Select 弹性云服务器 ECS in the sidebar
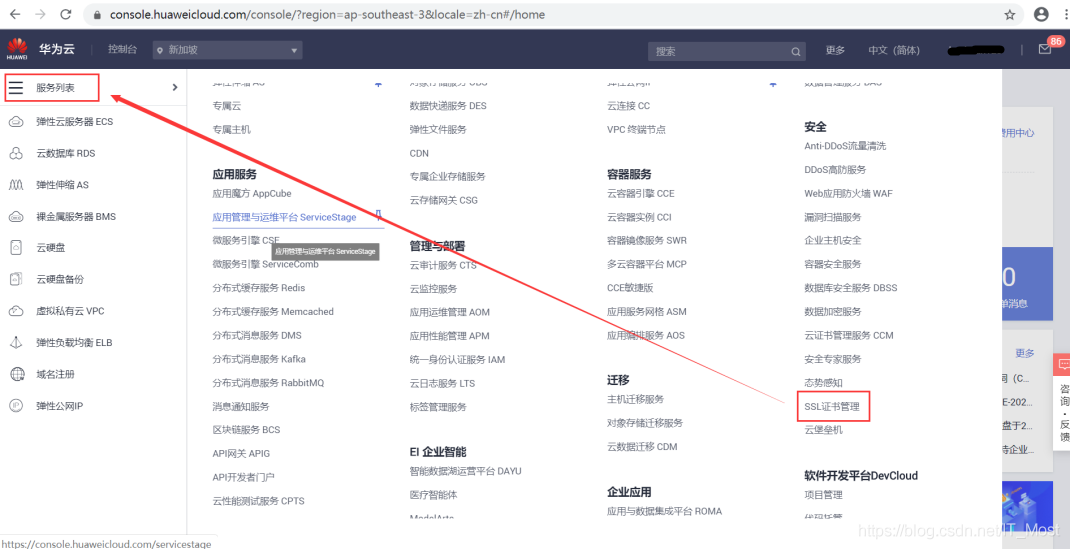This screenshot has height=549, width=1070. [75, 122]
